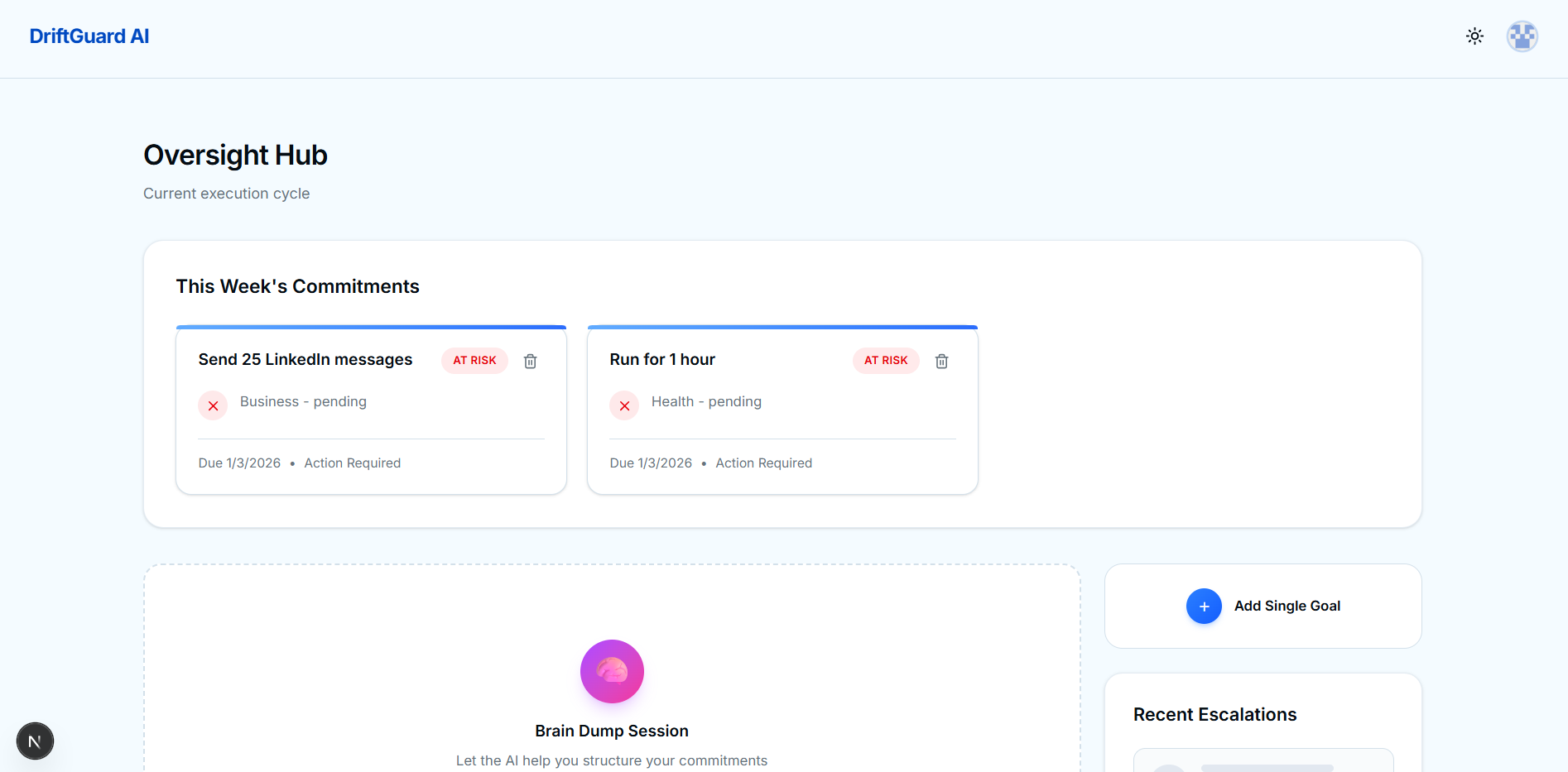Open the Next.js dev tools badge

tap(35, 741)
